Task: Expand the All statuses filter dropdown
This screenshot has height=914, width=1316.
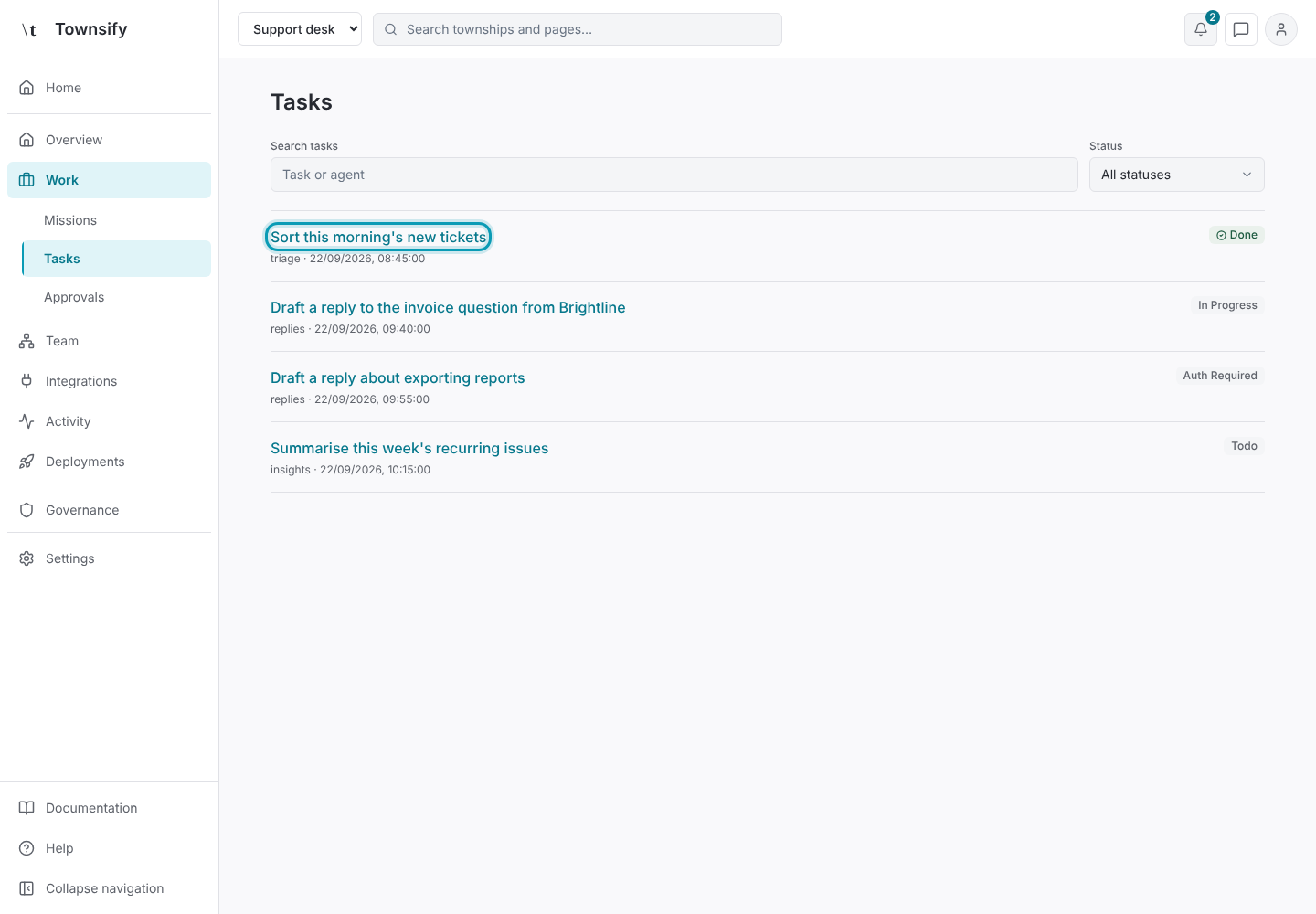Action: [1177, 175]
